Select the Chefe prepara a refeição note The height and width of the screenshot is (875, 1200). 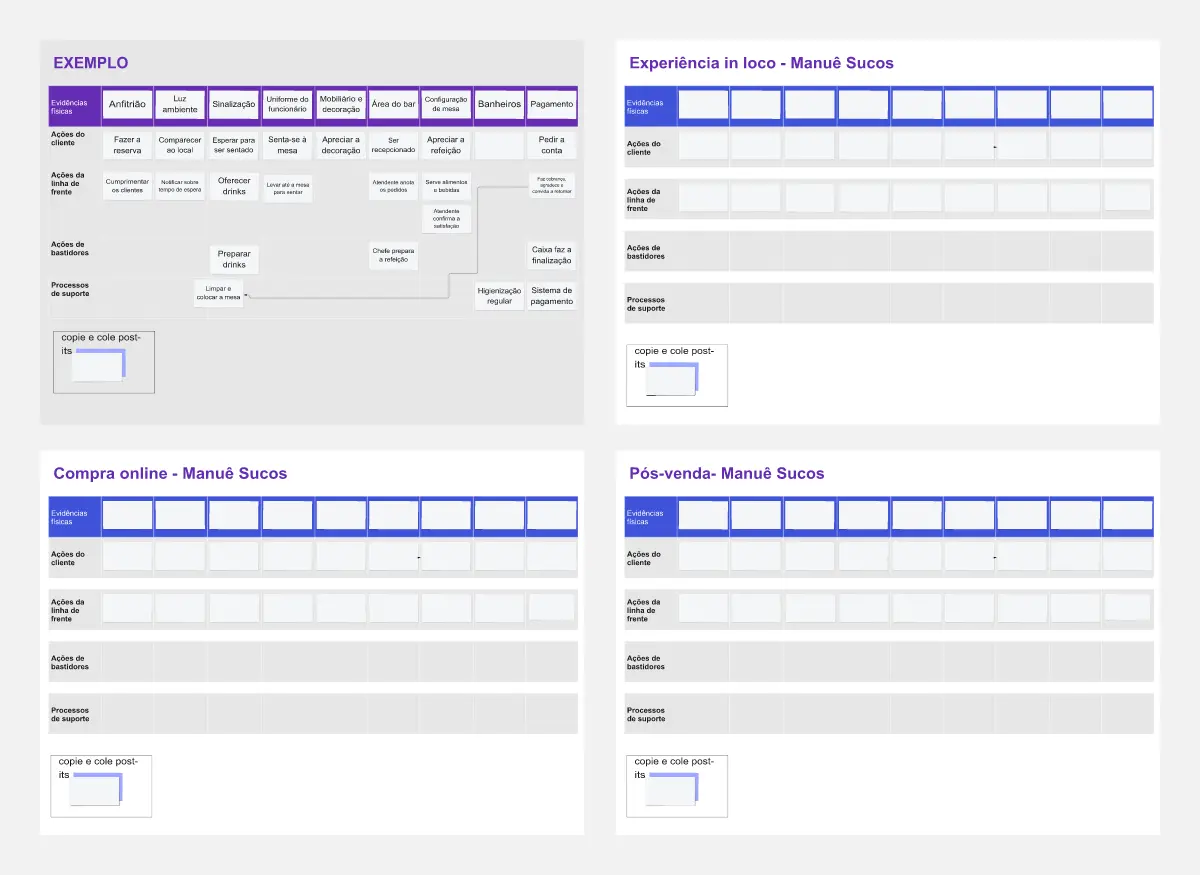(393, 255)
